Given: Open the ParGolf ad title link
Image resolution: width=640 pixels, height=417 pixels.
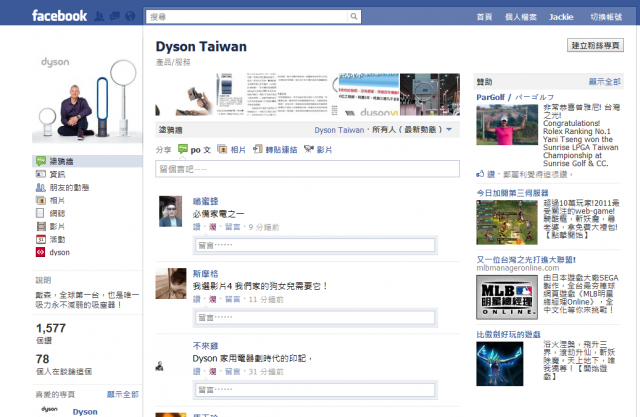Looking at the screenshot, I should (x=515, y=97).
